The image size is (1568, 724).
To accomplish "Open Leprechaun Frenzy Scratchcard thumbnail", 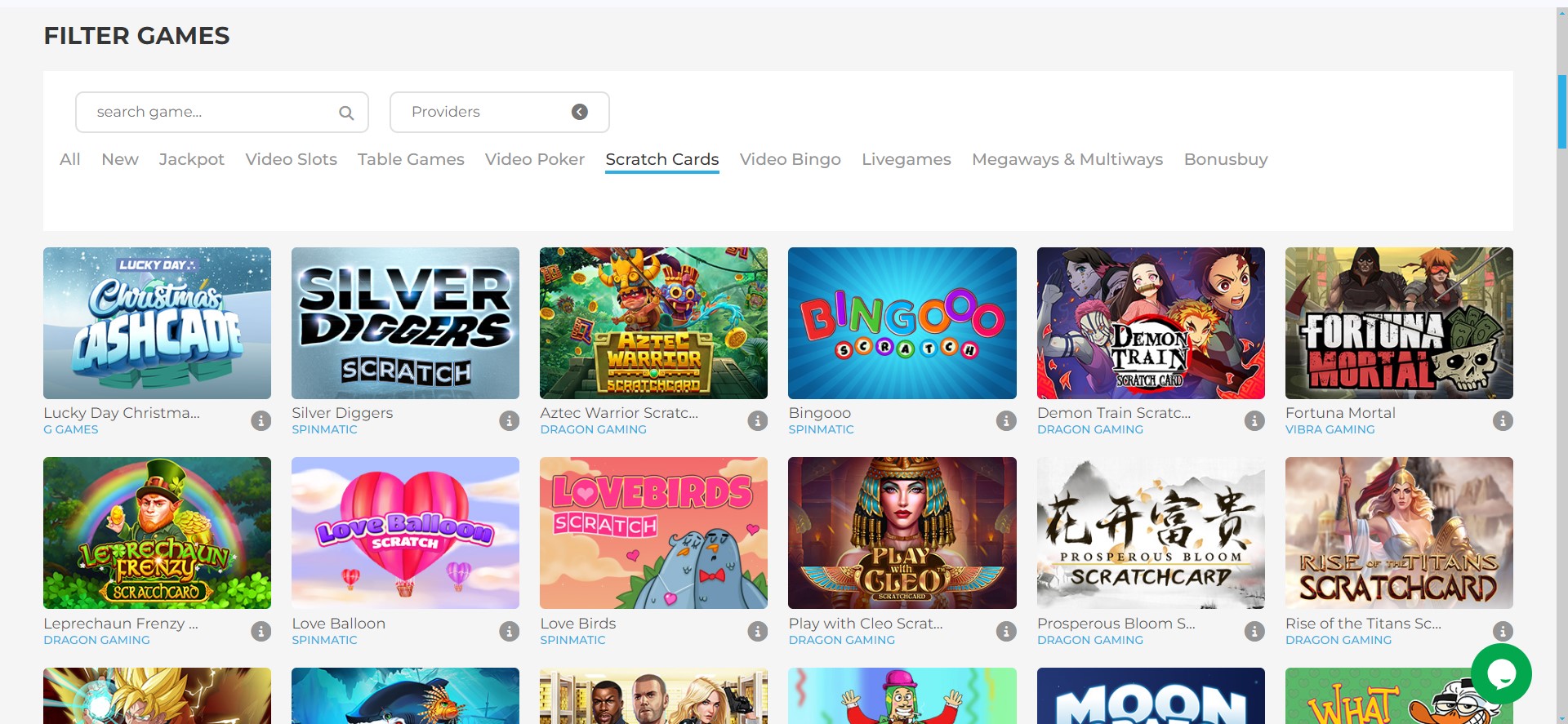I will click(157, 533).
